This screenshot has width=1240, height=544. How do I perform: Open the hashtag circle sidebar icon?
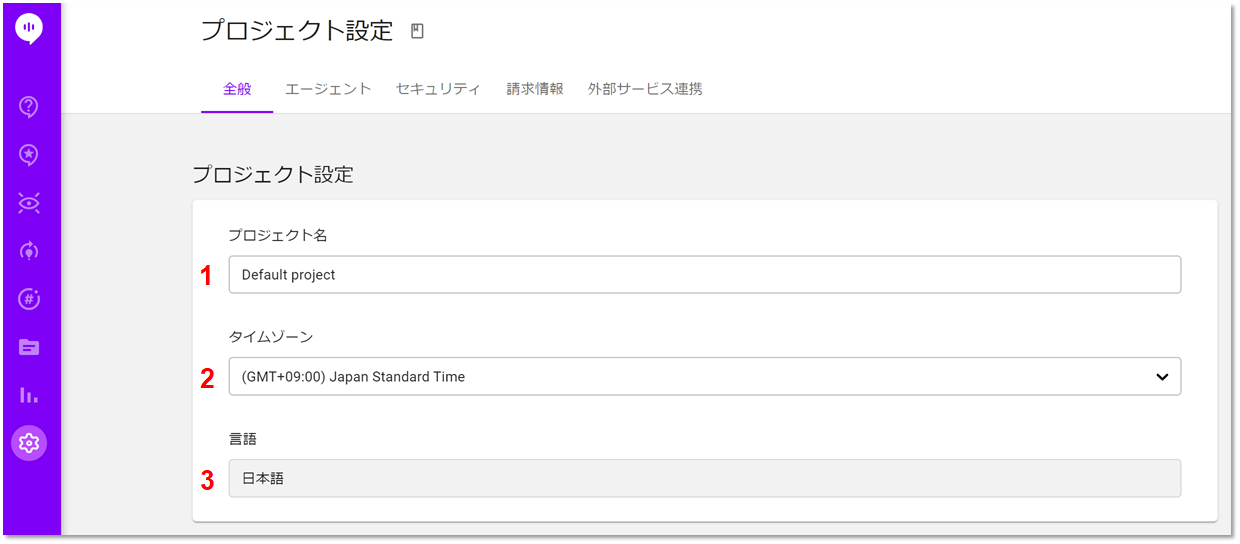(29, 299)
